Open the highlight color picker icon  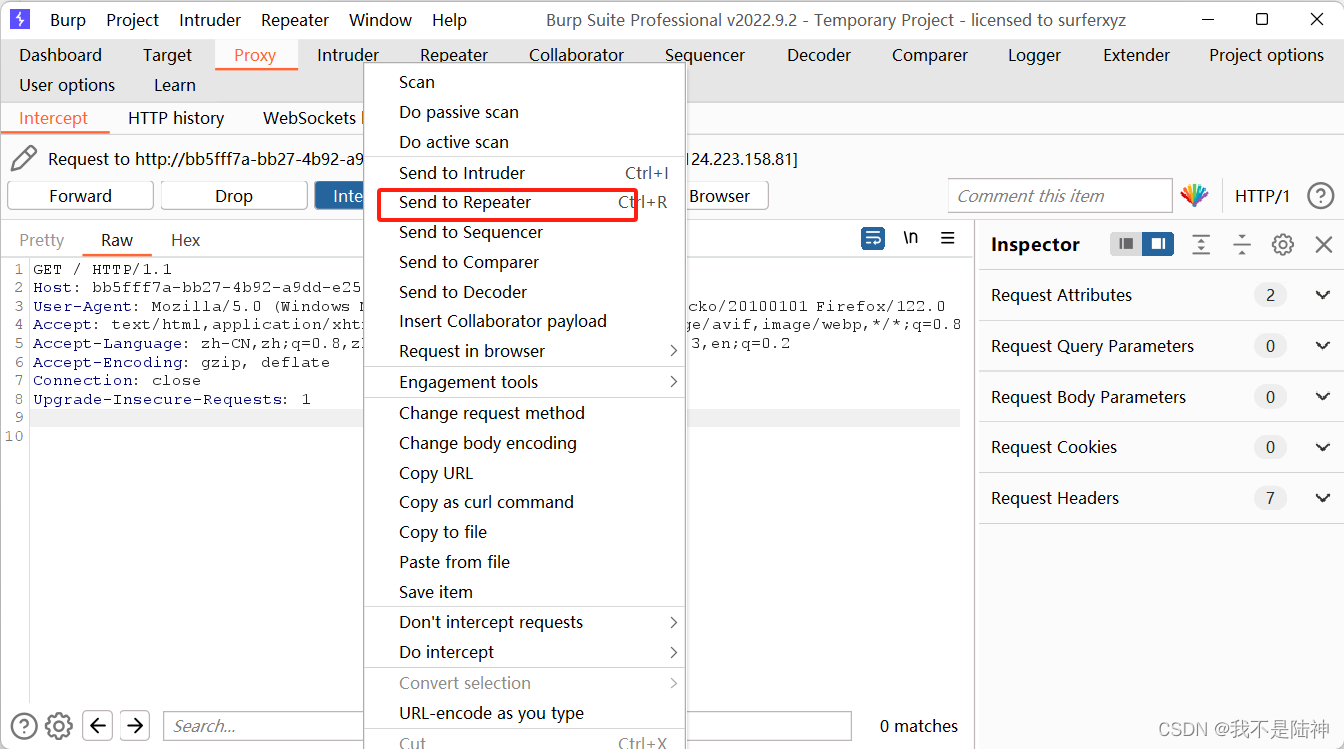(1194, 196)
